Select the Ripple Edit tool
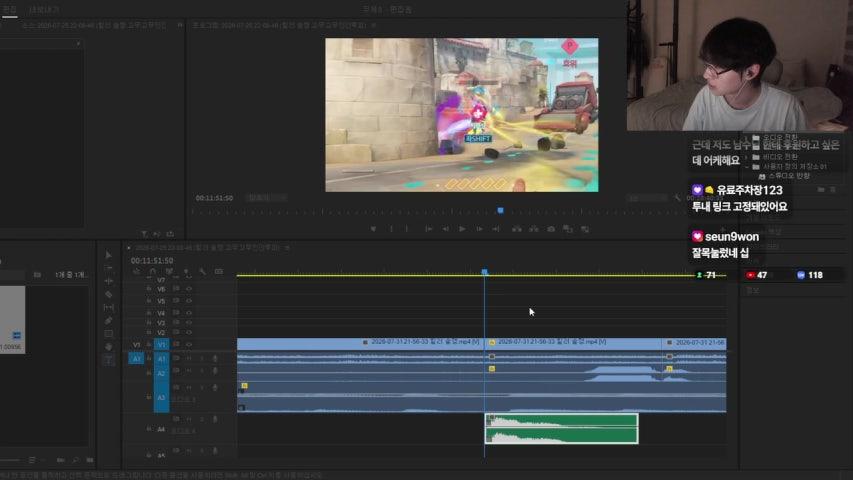 pyautogui.click(x=108, y=281)
